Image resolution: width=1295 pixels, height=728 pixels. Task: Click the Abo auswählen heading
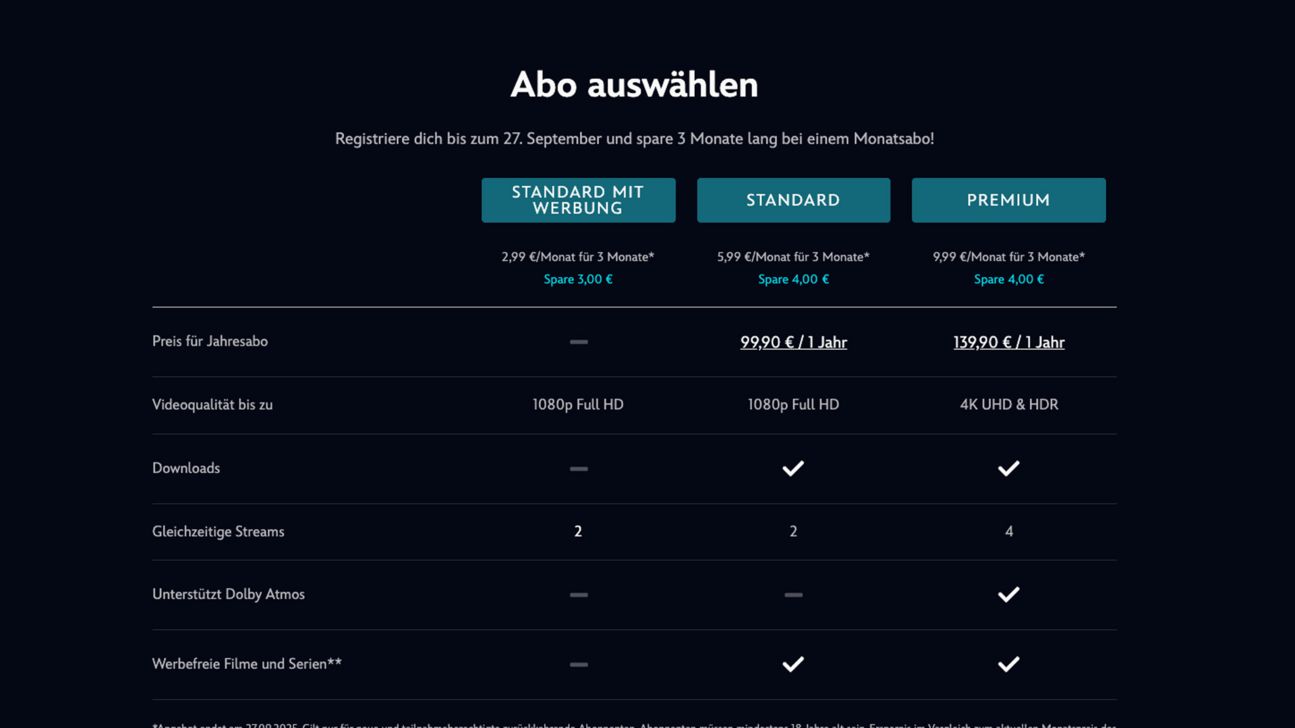(x=634, y=85)
